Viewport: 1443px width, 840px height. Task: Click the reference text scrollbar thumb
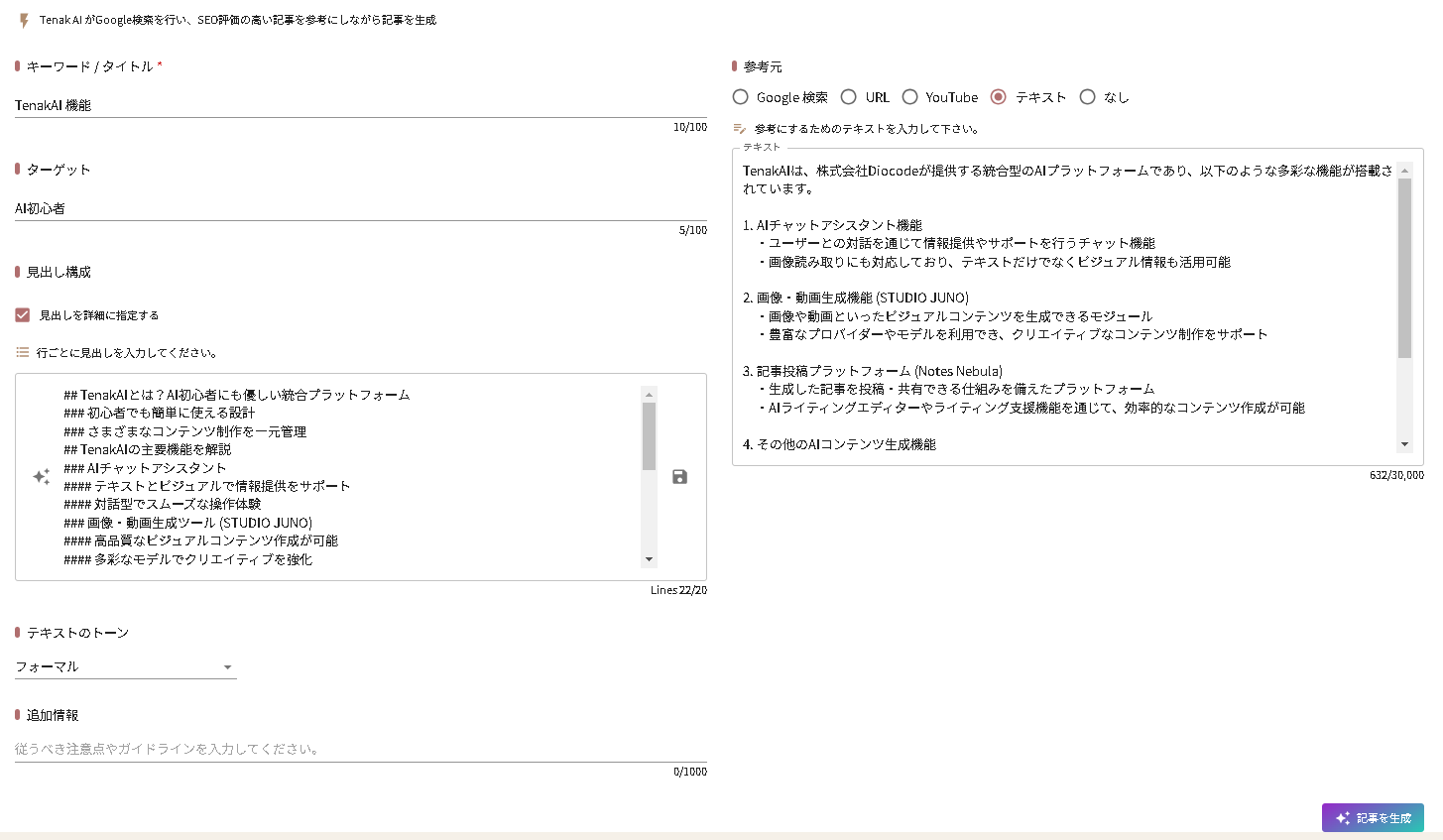(x=1404, y=268)
